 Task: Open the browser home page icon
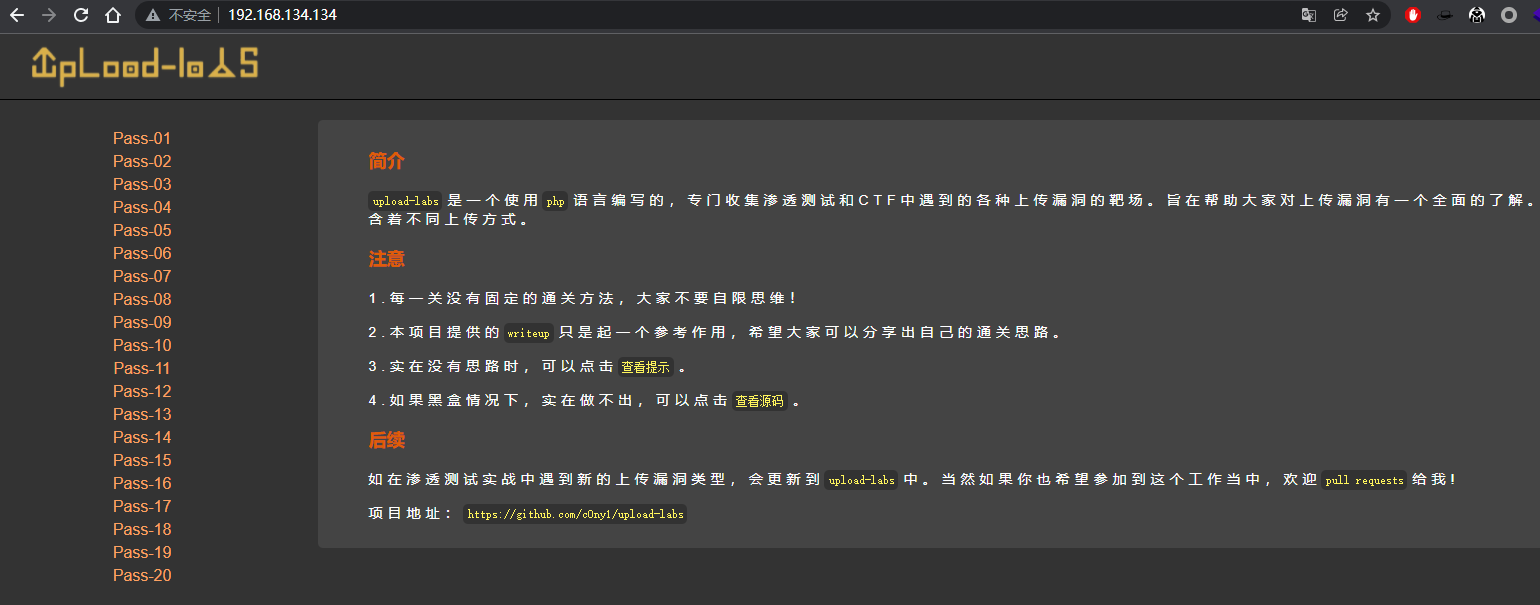click(x=113, y=15)
